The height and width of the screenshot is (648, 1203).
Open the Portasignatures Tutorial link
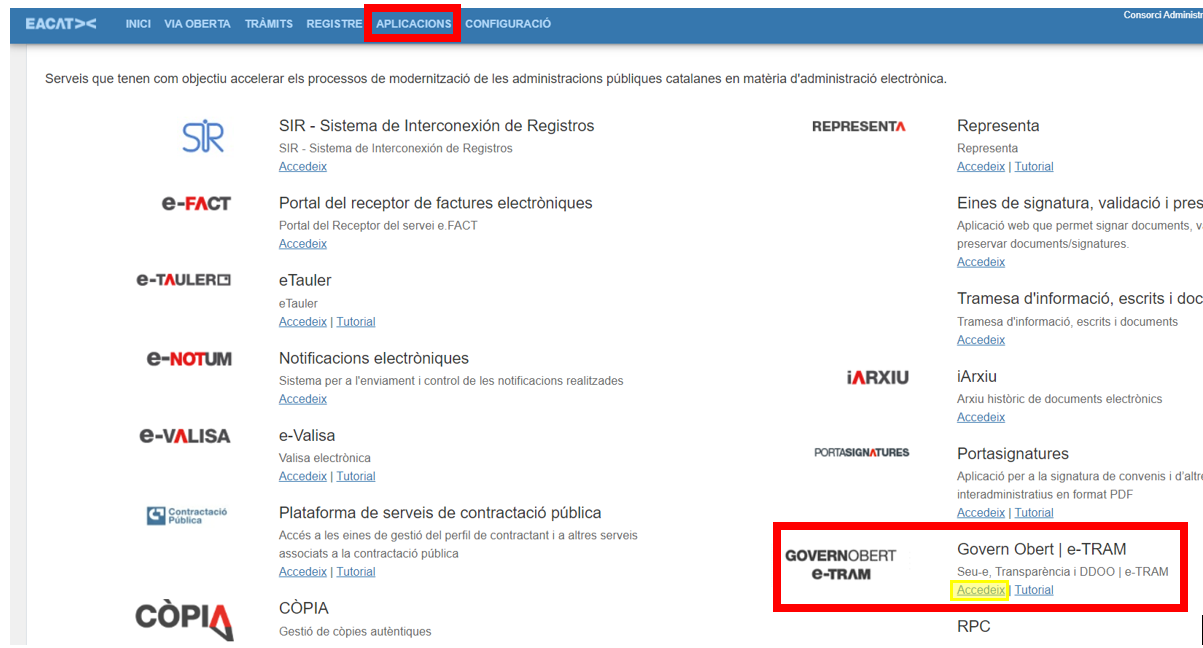coord(1034,513)
